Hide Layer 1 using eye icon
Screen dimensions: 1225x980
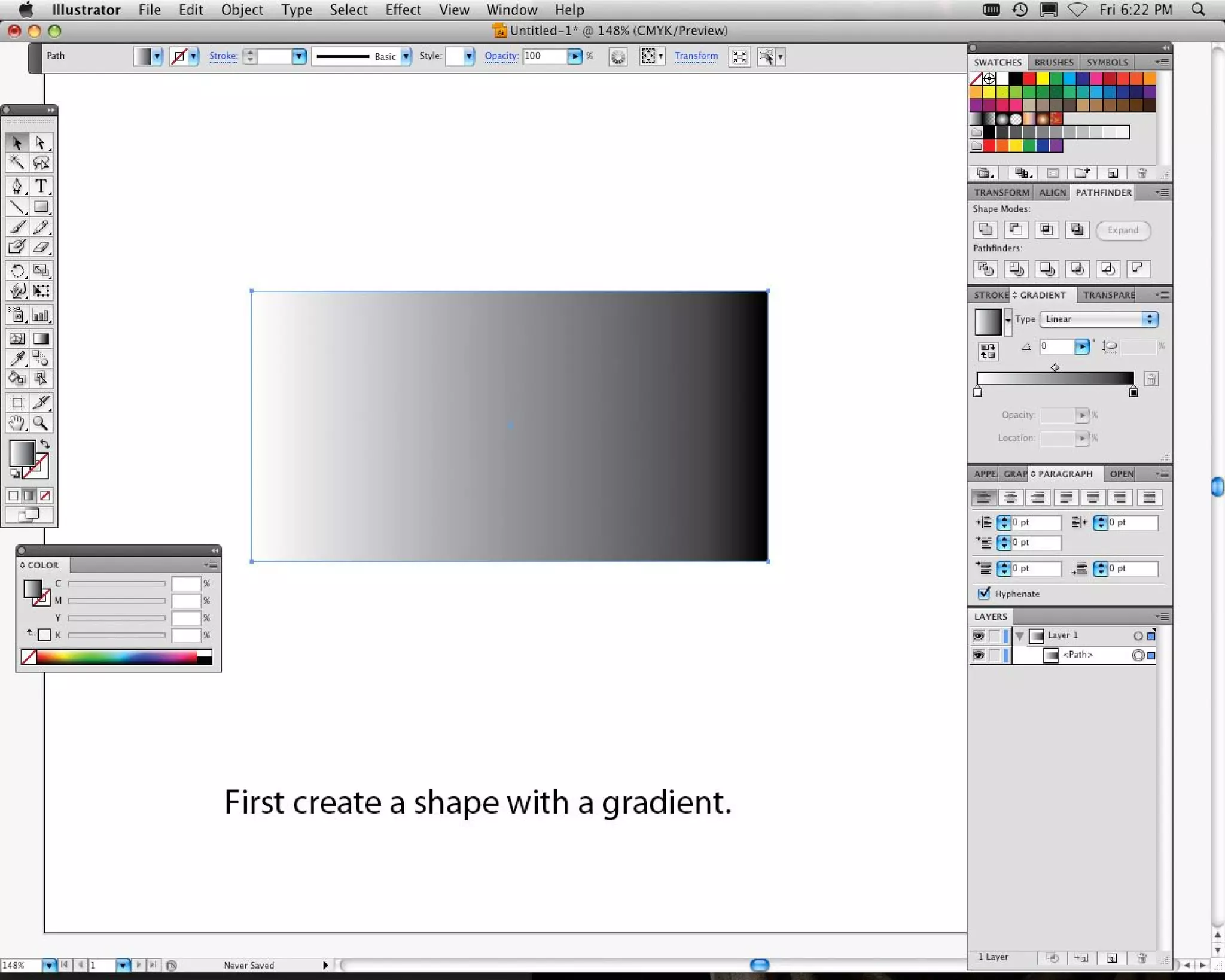[979, 635]
